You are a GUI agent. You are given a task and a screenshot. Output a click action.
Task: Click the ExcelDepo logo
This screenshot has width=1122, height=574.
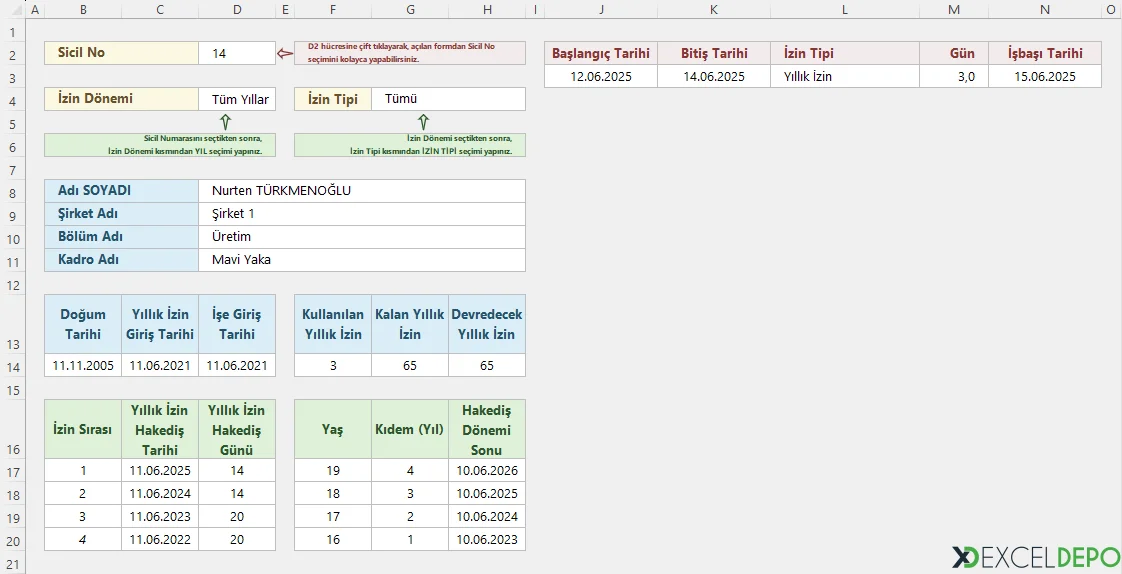(1035, 556)
